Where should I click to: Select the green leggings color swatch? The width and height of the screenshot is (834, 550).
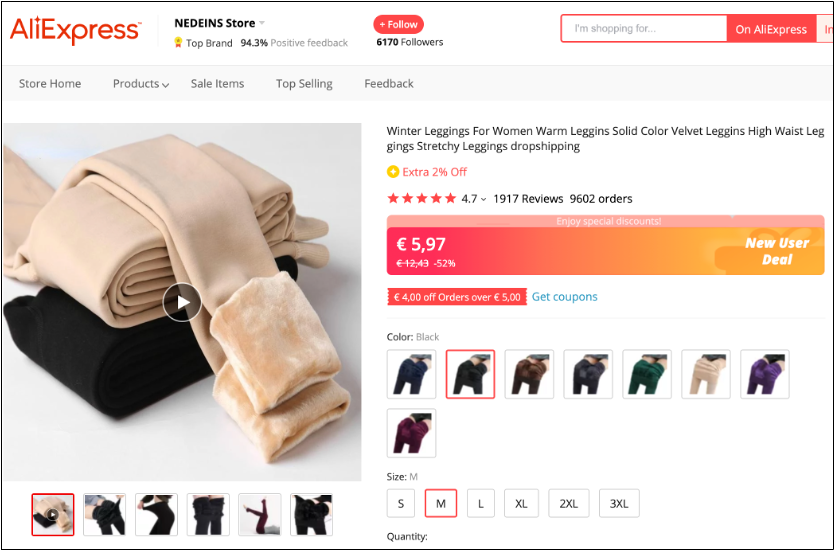pos(647,374)
